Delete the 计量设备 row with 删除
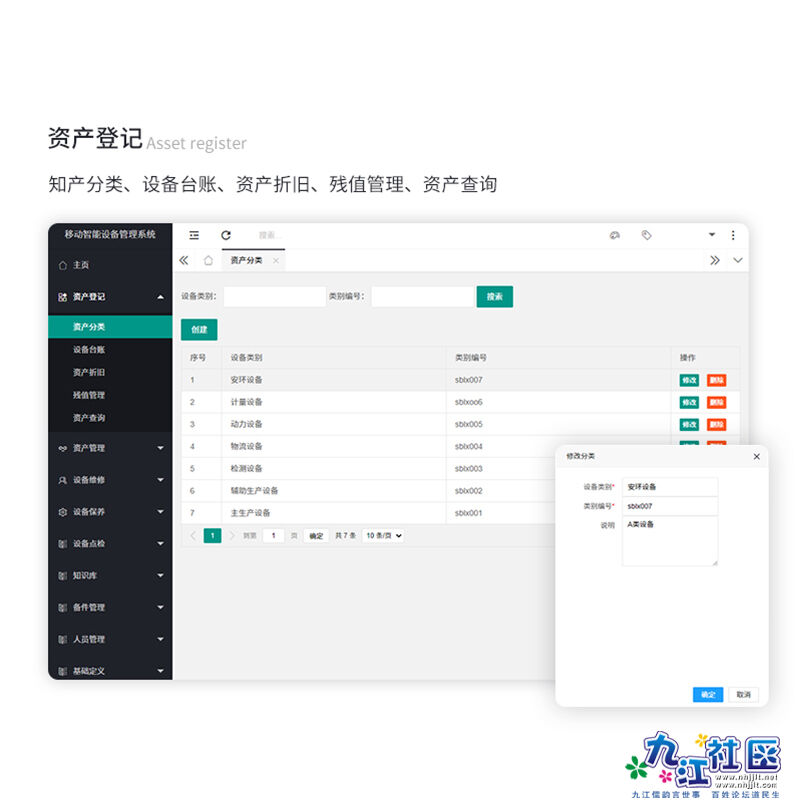This screenshot has width=800, height=800. [x=716, y=402]
